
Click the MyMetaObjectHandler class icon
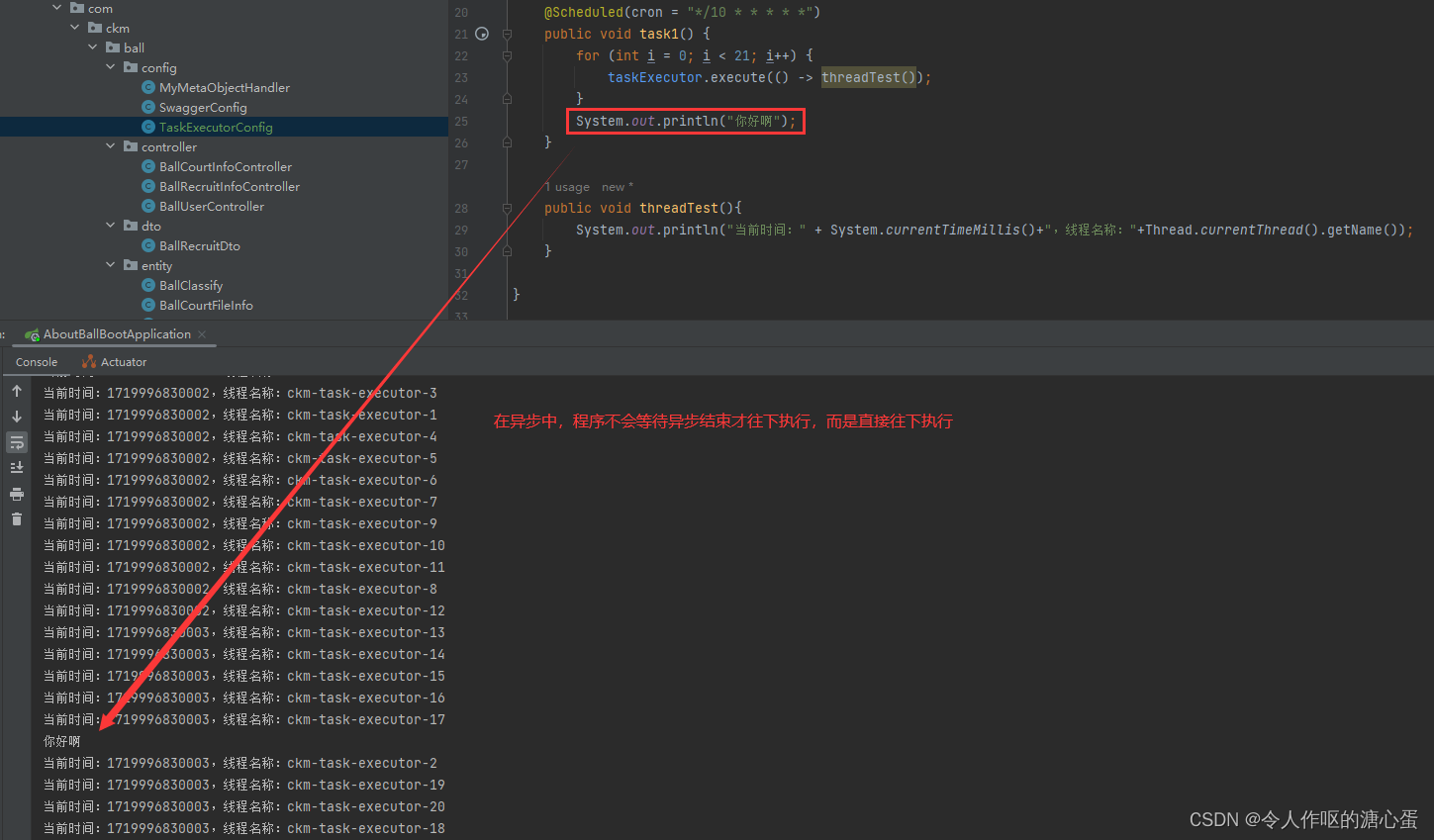coord(148,87)
